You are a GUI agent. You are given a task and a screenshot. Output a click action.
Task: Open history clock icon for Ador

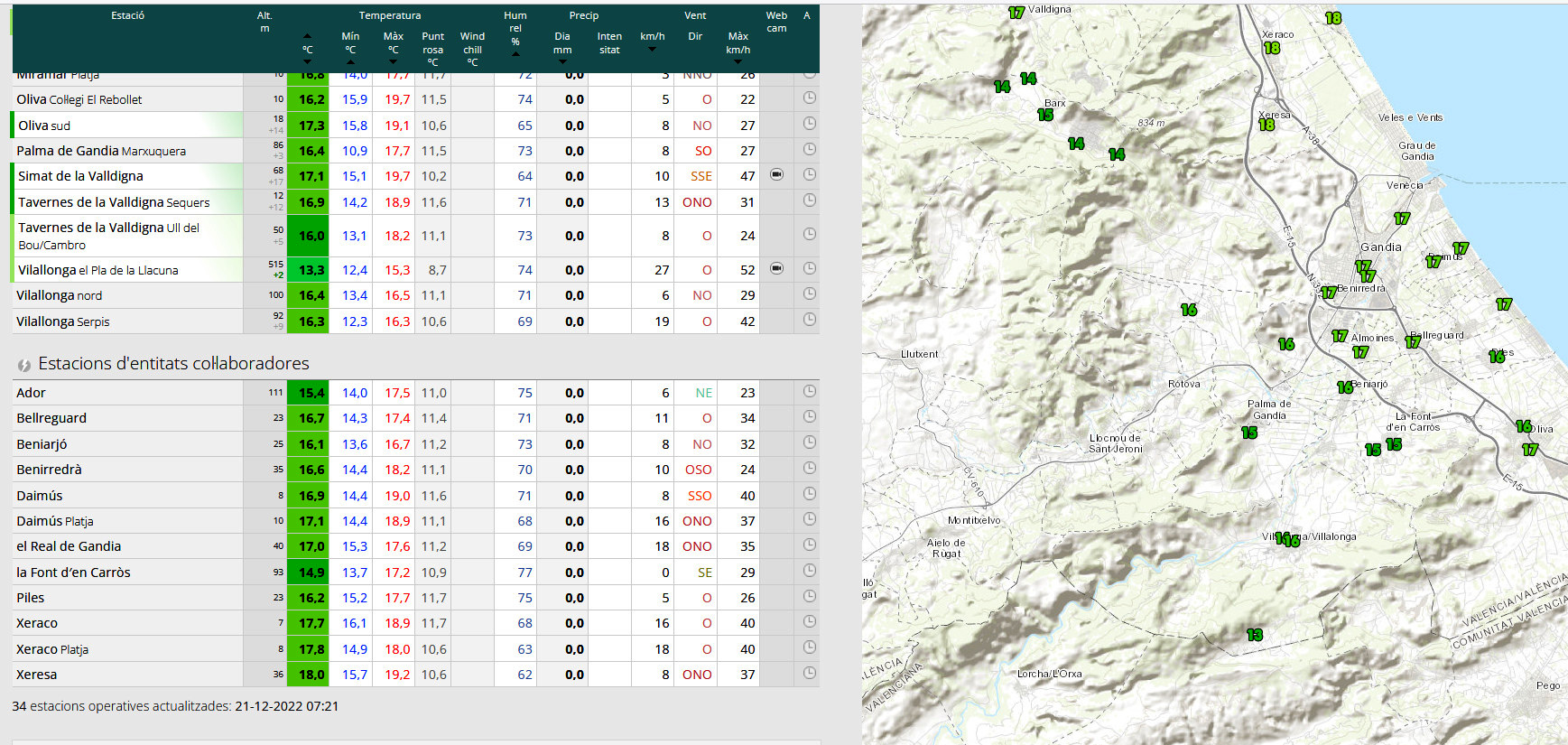810,391
